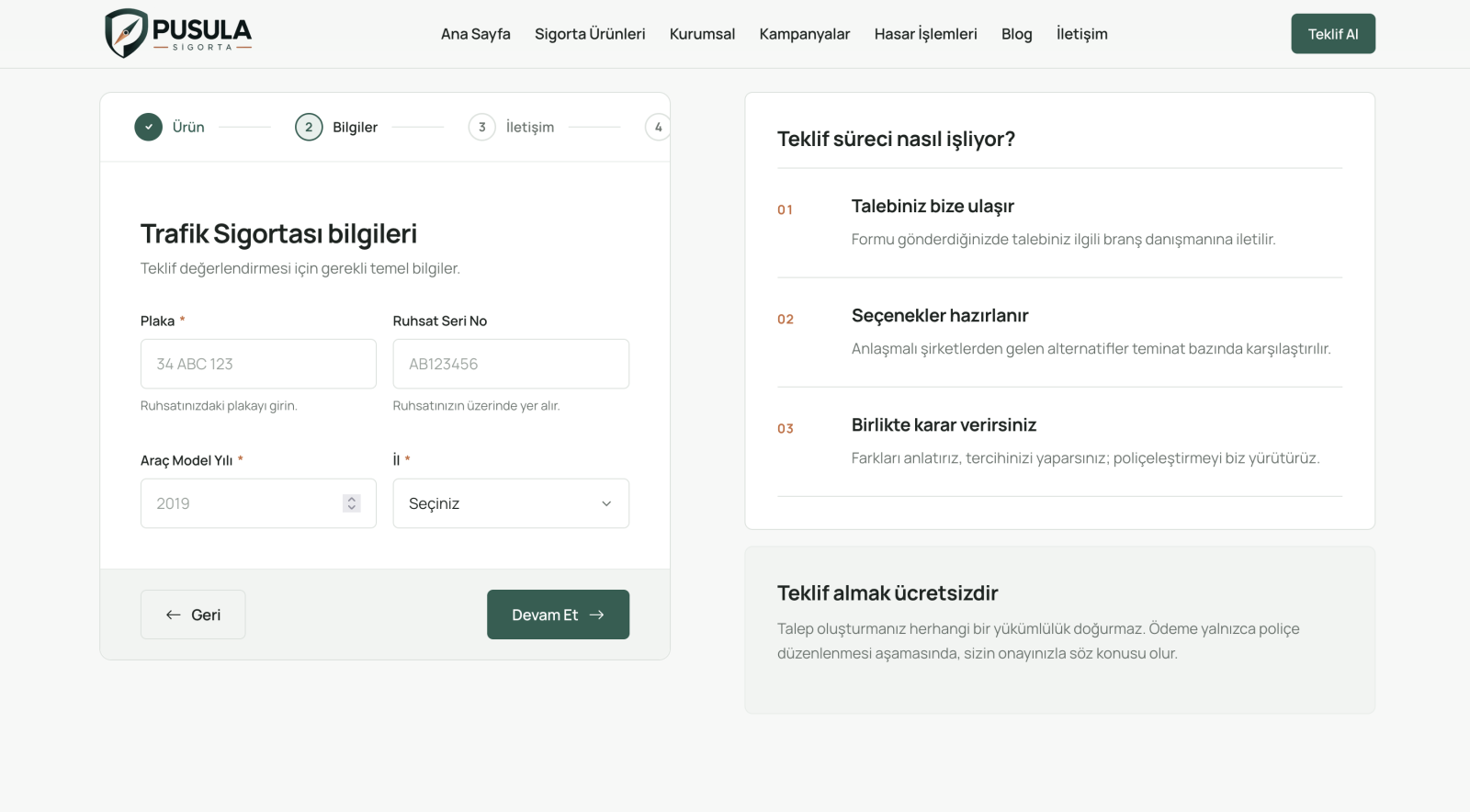Image resolution: width=1470 pixels, height=812 pixels.
Task: Open Sigorta Ürünleri menu
Action: click(x=590, y=34)
